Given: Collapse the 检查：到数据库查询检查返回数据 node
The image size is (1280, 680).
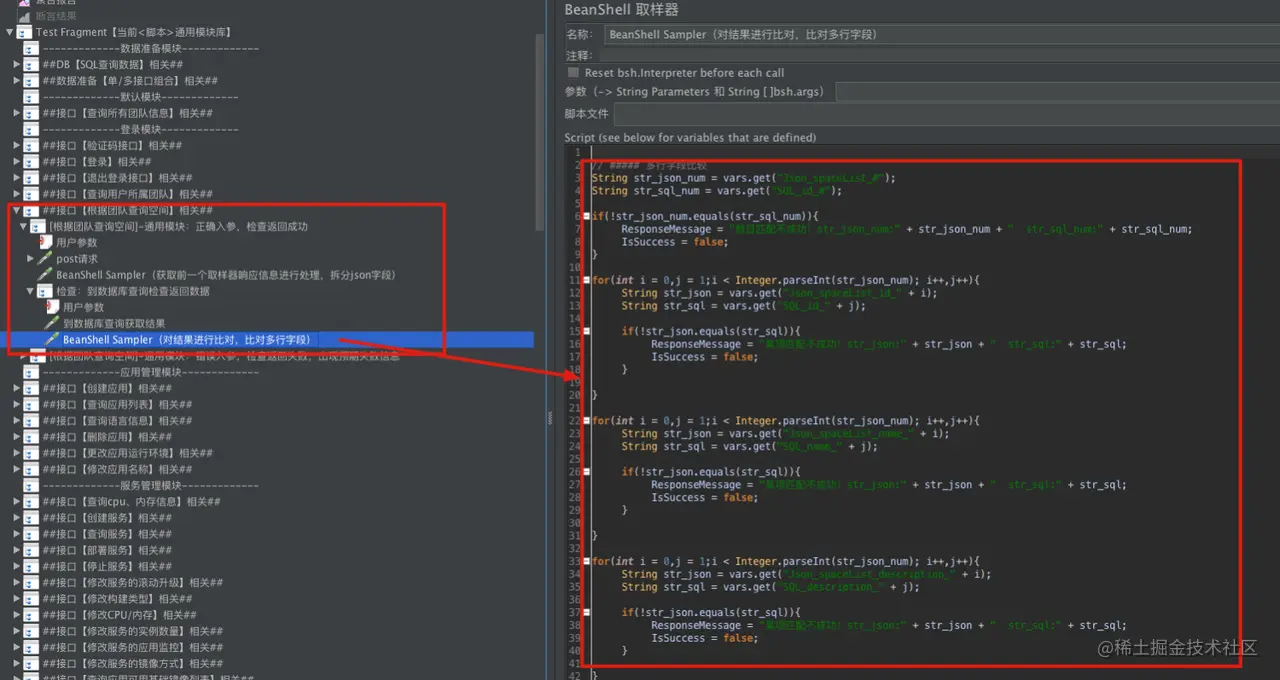Looking at the screenshot, I should point(31,291).
